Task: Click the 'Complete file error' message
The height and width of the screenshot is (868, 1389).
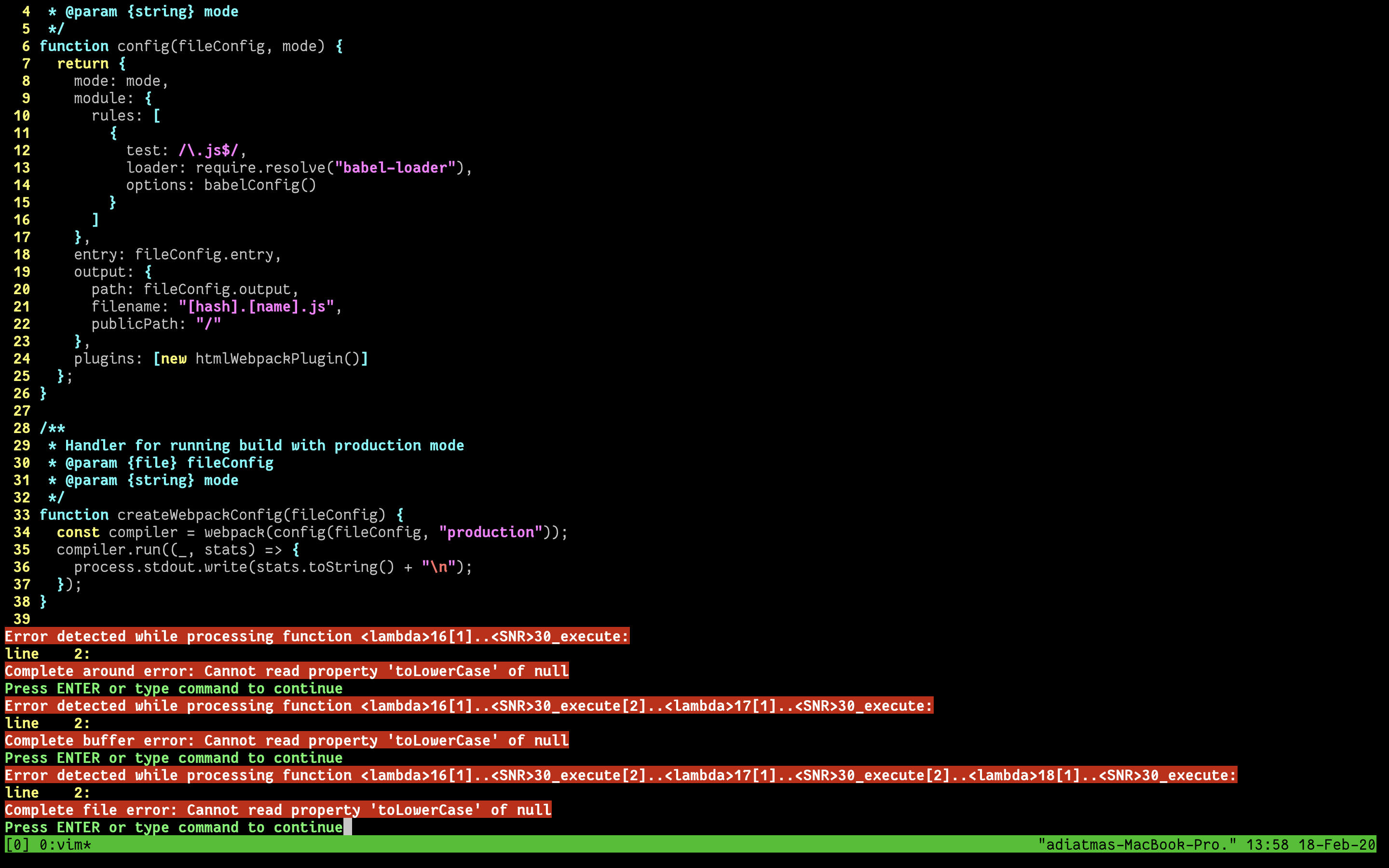Action: [x=278, y=810]
